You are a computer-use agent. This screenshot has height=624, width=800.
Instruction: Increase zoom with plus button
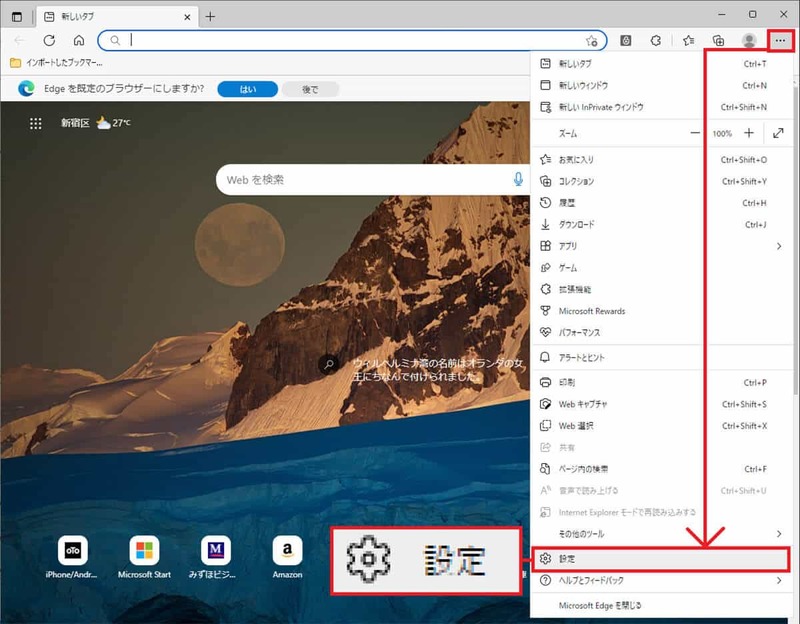748,133
